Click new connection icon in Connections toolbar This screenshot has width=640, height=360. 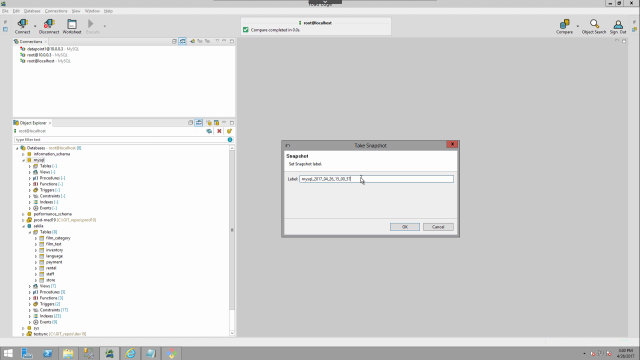(x=192, y=41)
